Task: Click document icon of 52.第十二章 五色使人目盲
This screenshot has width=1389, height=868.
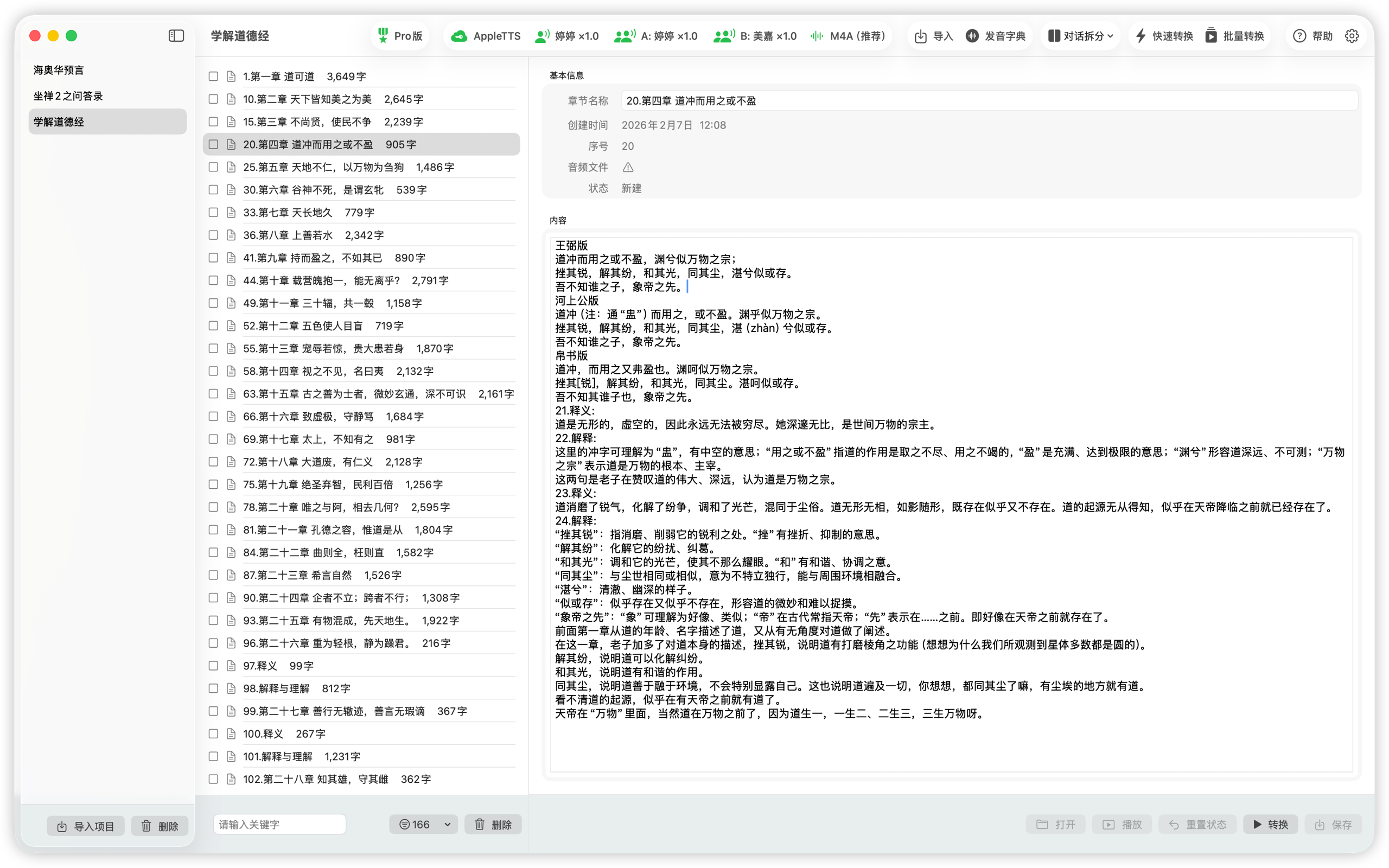Action: tap(231, 325)
